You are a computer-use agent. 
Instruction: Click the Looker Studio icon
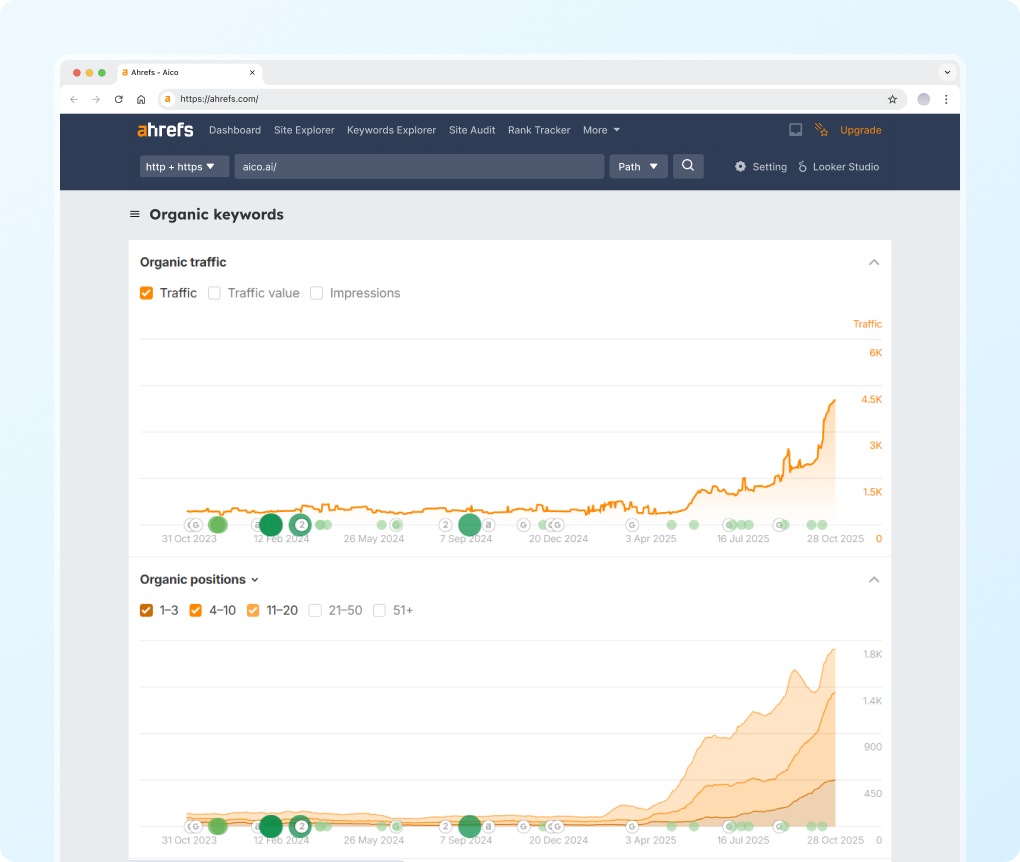[802, 167]
